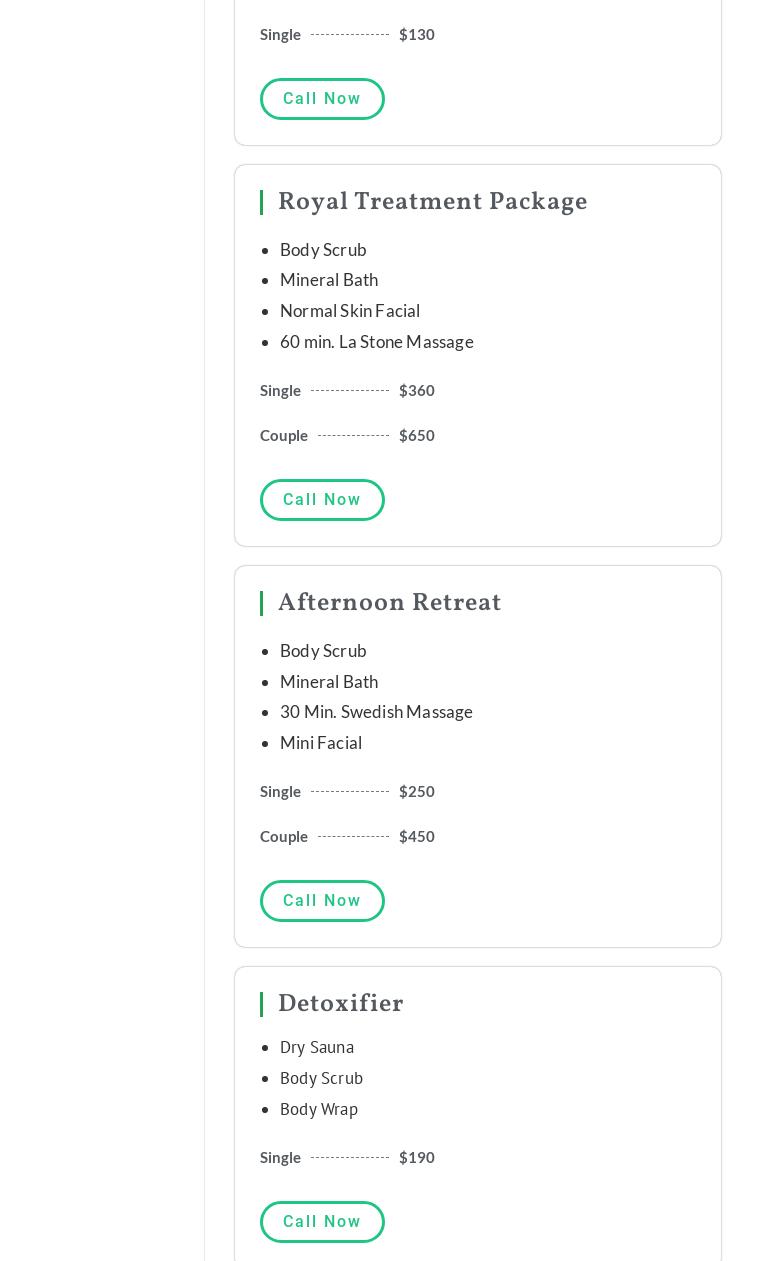Select the Mini Facial list item
The height and width of the screenshot is (1261, 770).
pos(321,743)
